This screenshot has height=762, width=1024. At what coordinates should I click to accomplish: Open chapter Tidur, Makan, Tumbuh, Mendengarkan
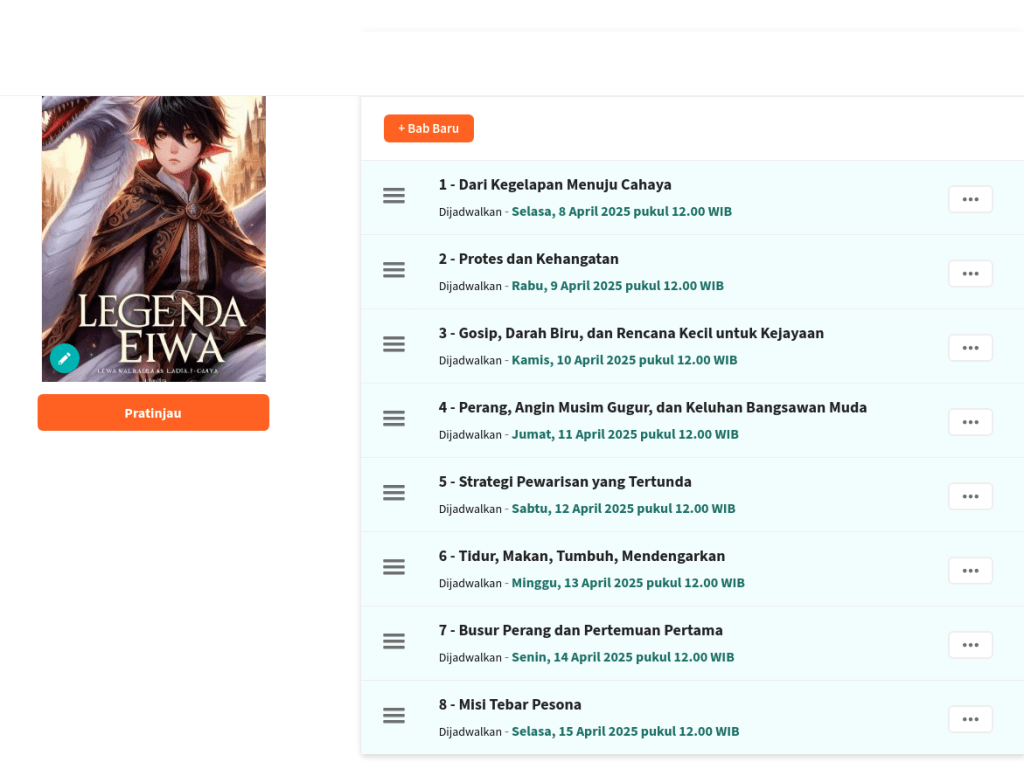pos(581,556)
